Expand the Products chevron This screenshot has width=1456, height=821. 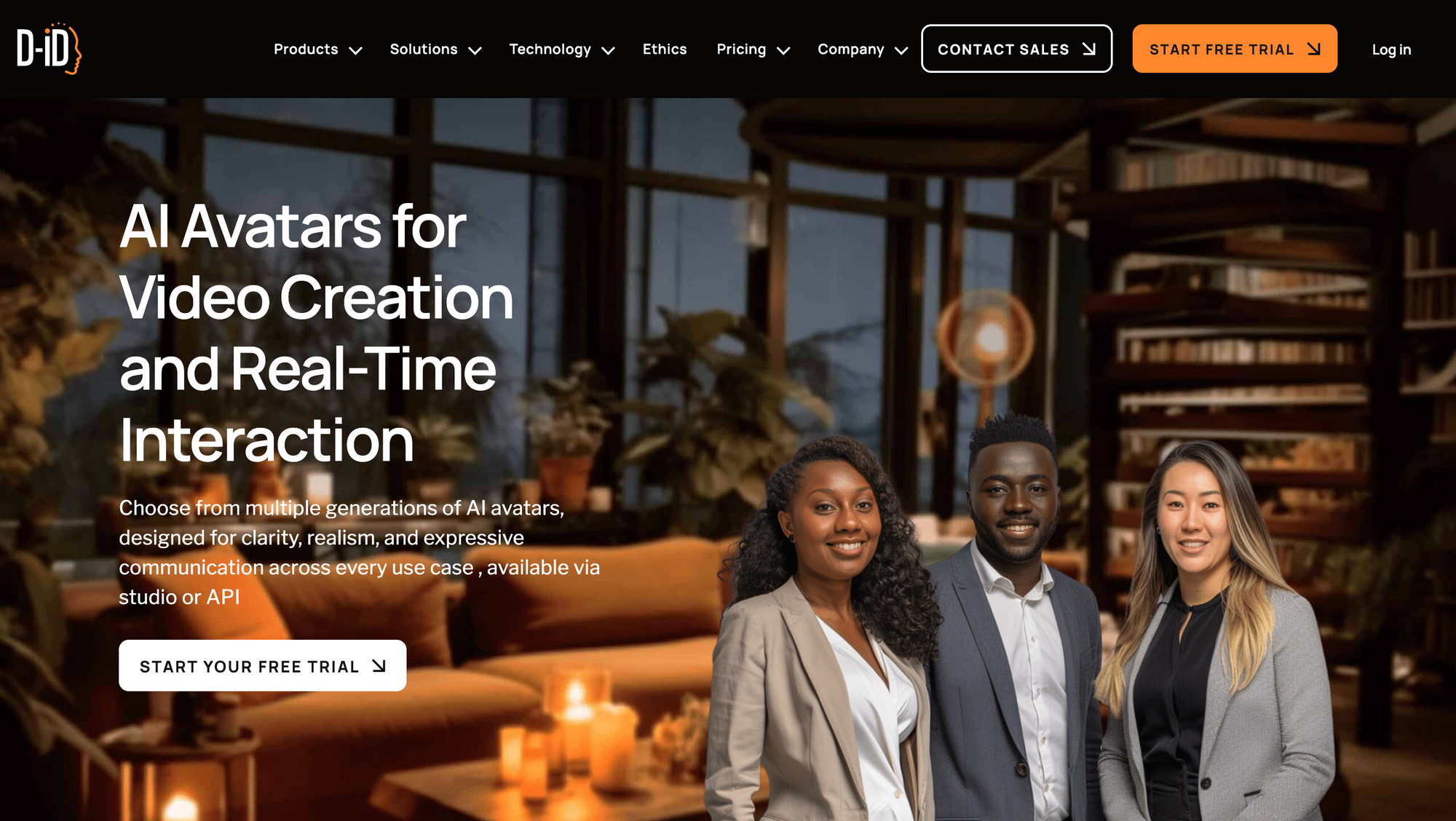[x=356, y=50]
